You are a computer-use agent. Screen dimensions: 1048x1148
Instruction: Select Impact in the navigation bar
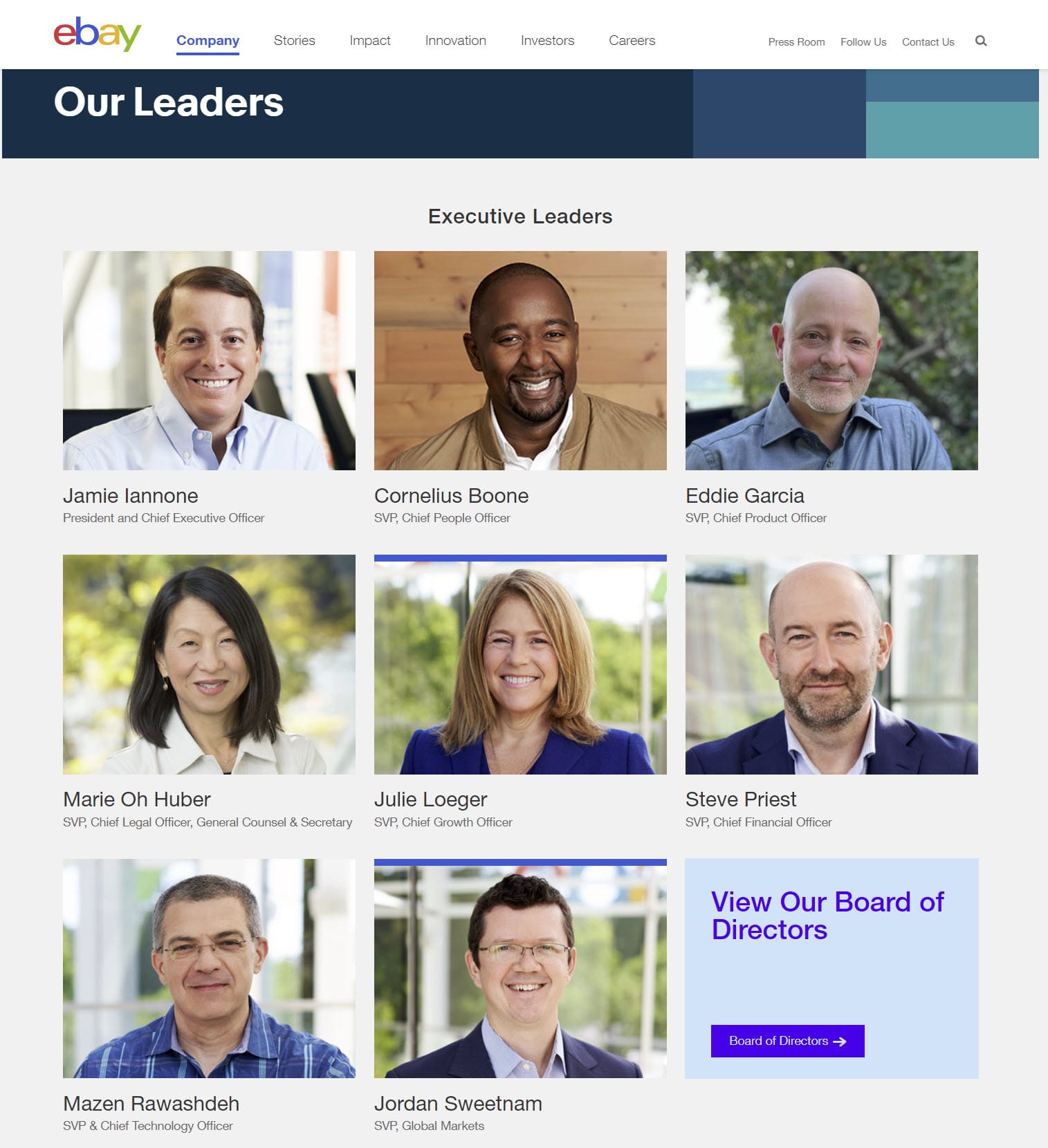(x=370, y=41)
